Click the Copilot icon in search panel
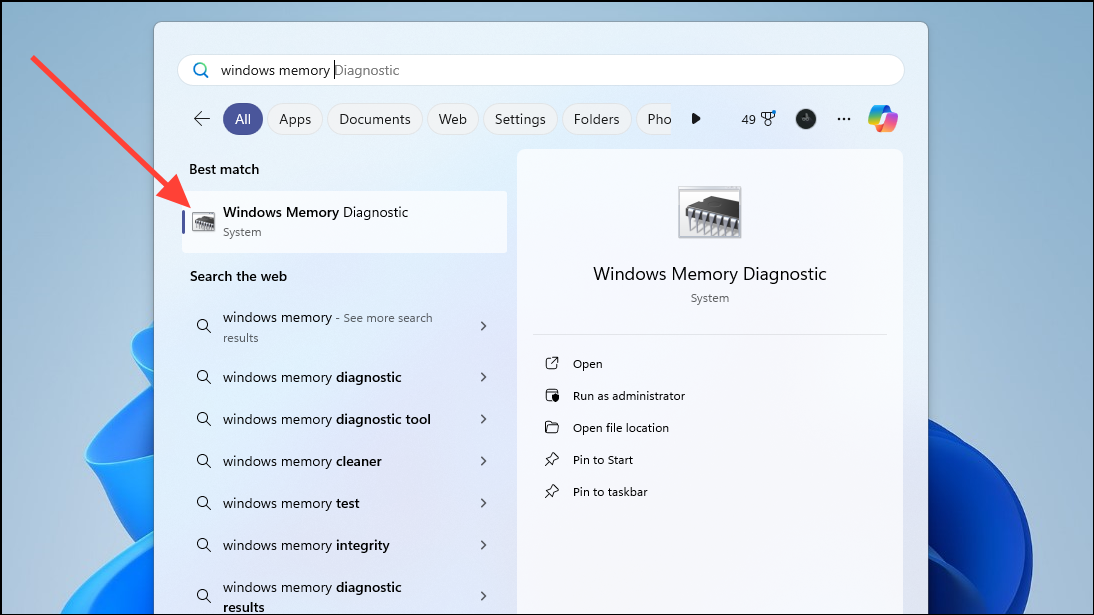This screenshot has width=1094, height=615. (883, 119)
